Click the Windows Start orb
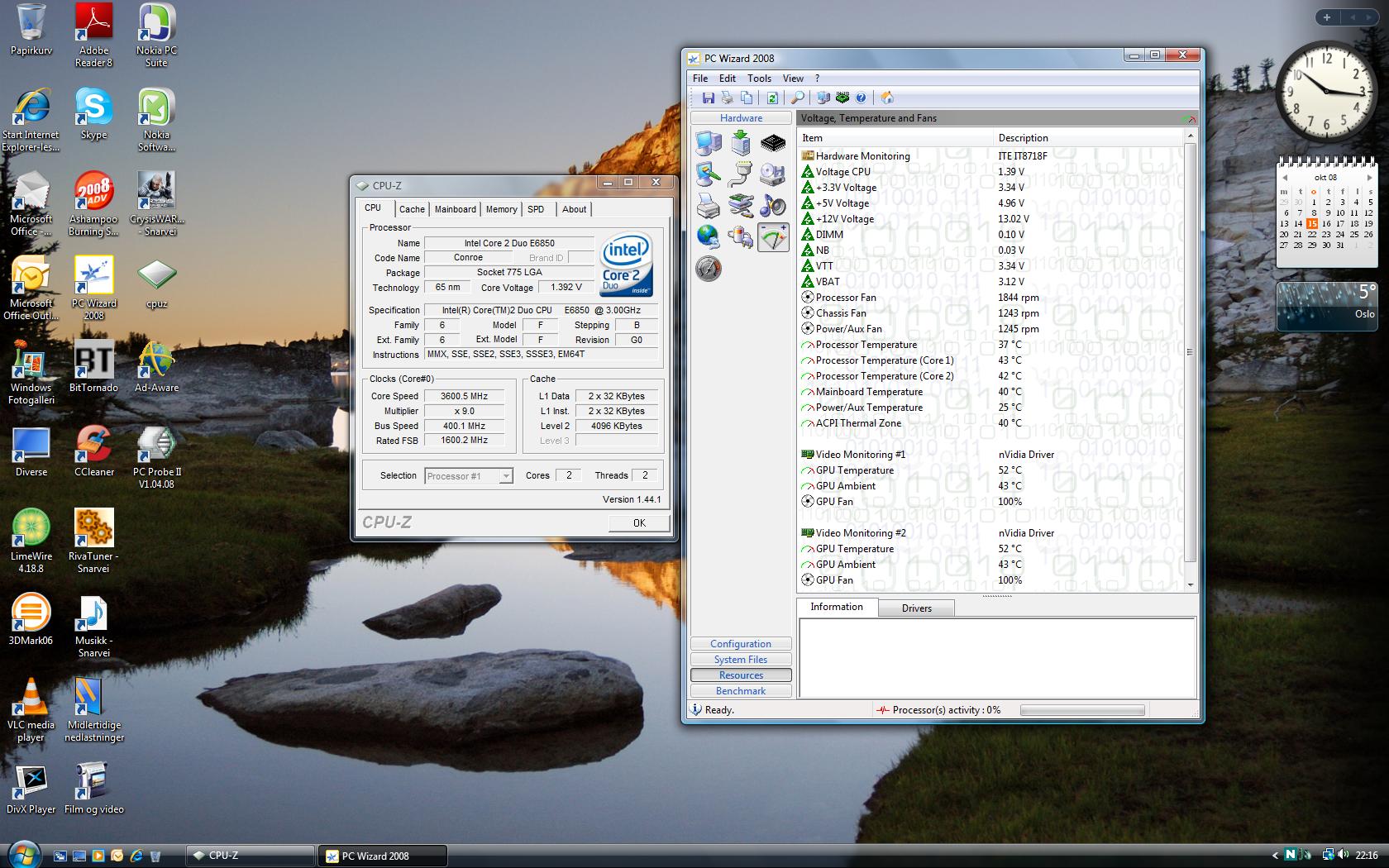Screen dimensions: 1389x868 coord(22,854)
